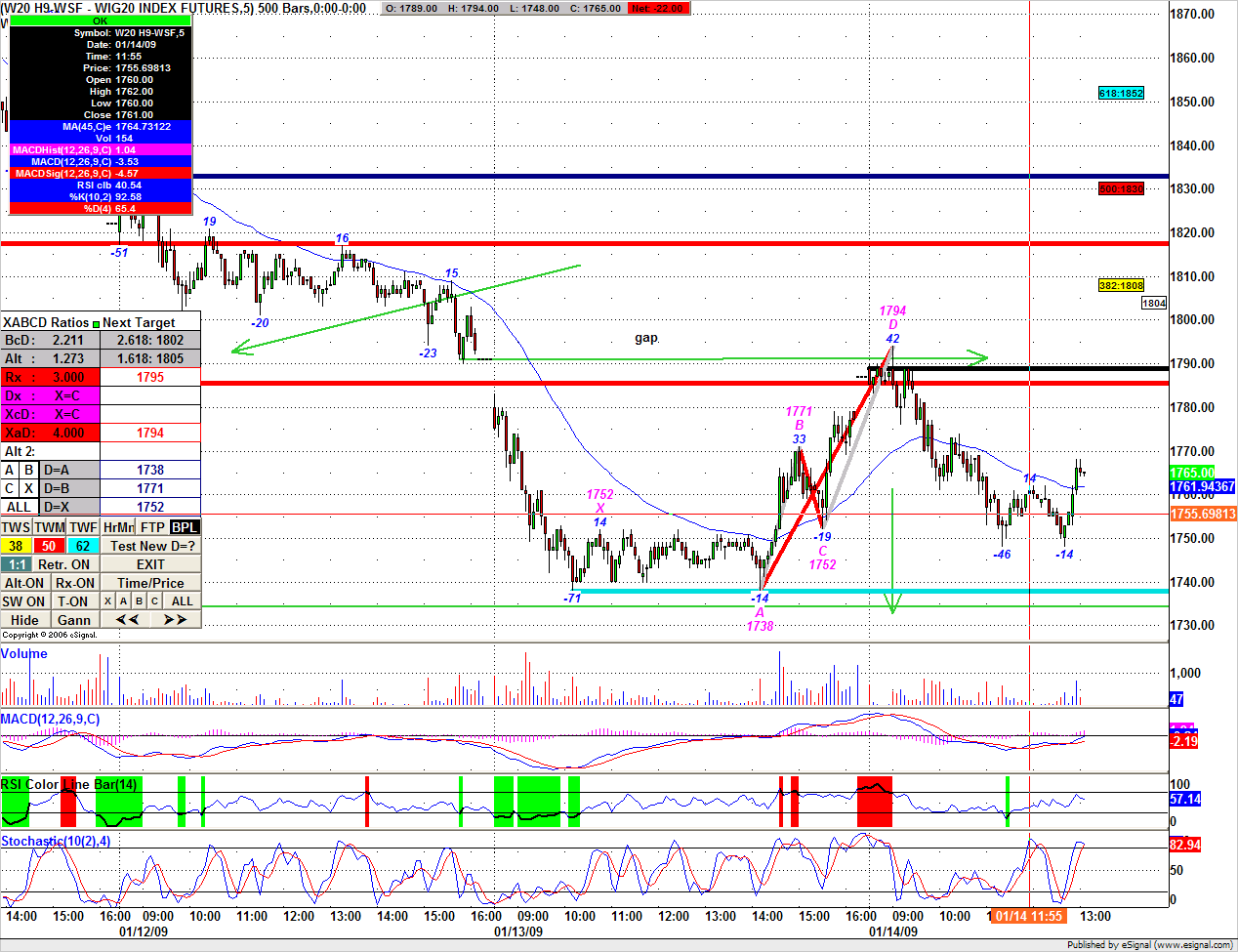The height and width of the screenshot is (952, 1238).
Task: Click the orange 01/14 11:55 time marker
Action: [1028, 916]
